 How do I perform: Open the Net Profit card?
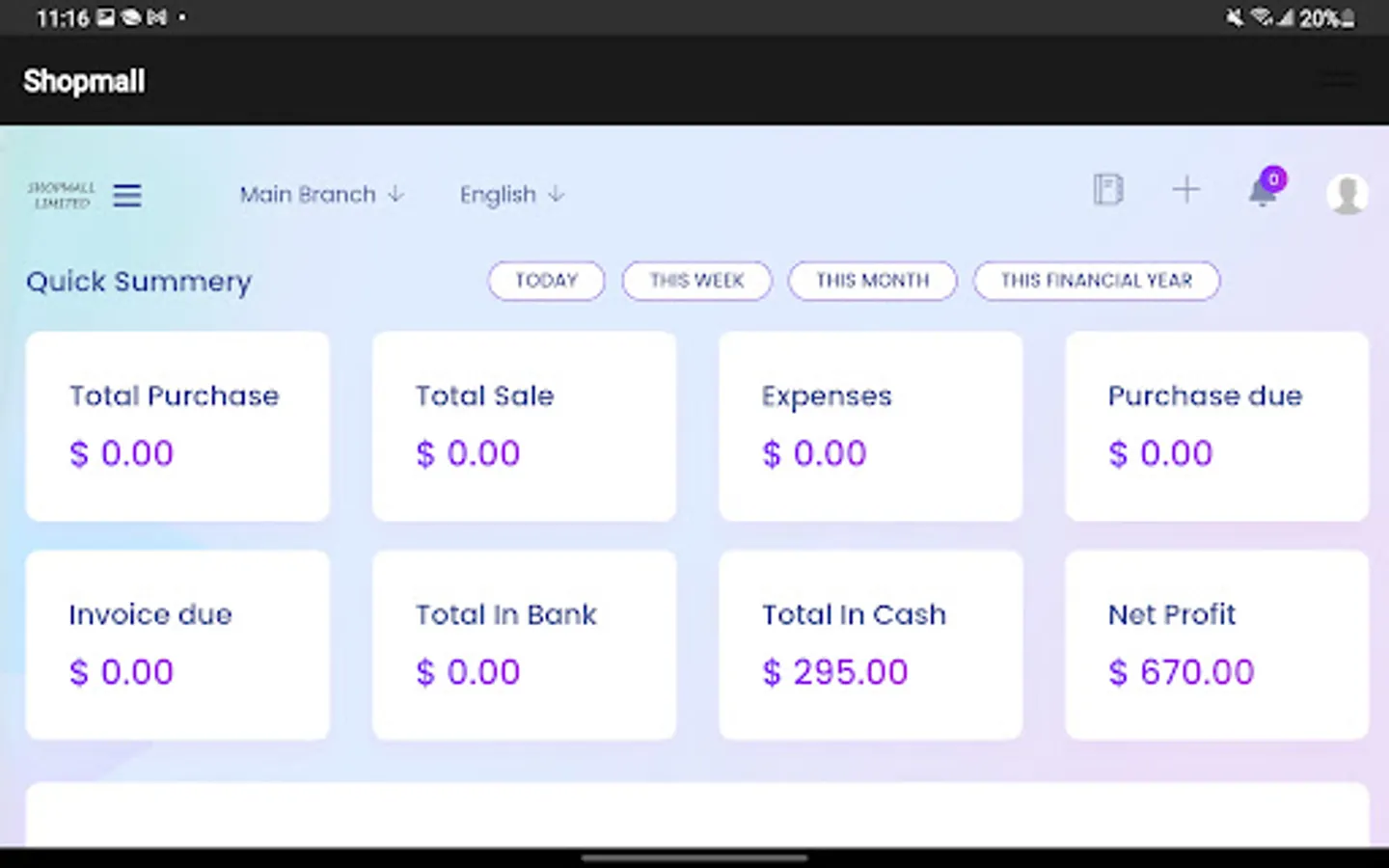(1216, 644)
